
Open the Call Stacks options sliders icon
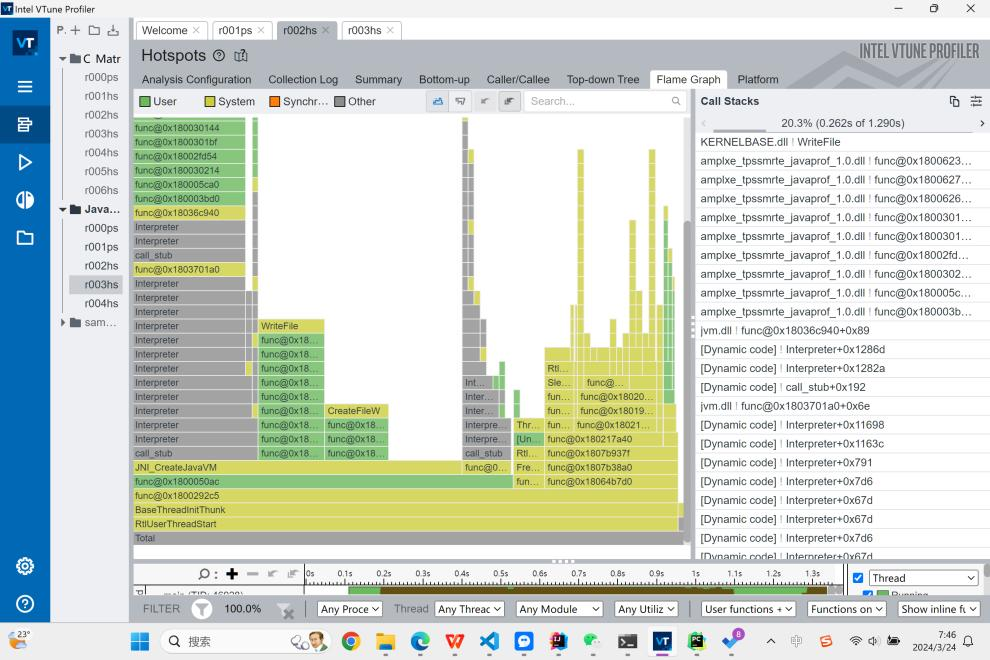(976, 101)
